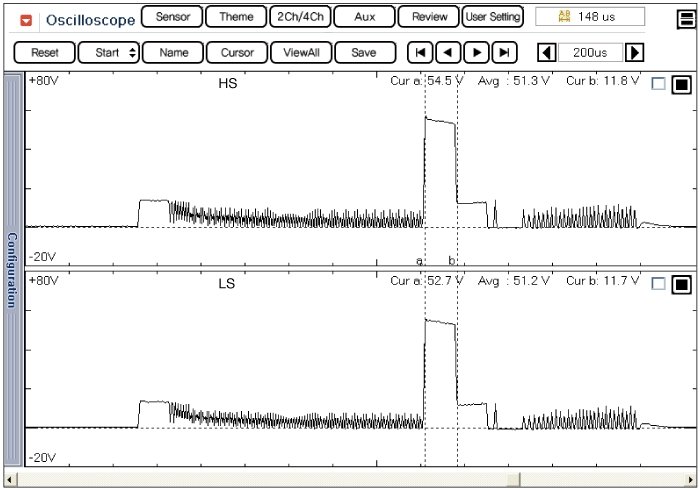Open the Aux menu
The image size is (700, 489).
pyautogui.click(x=364, y=17)
